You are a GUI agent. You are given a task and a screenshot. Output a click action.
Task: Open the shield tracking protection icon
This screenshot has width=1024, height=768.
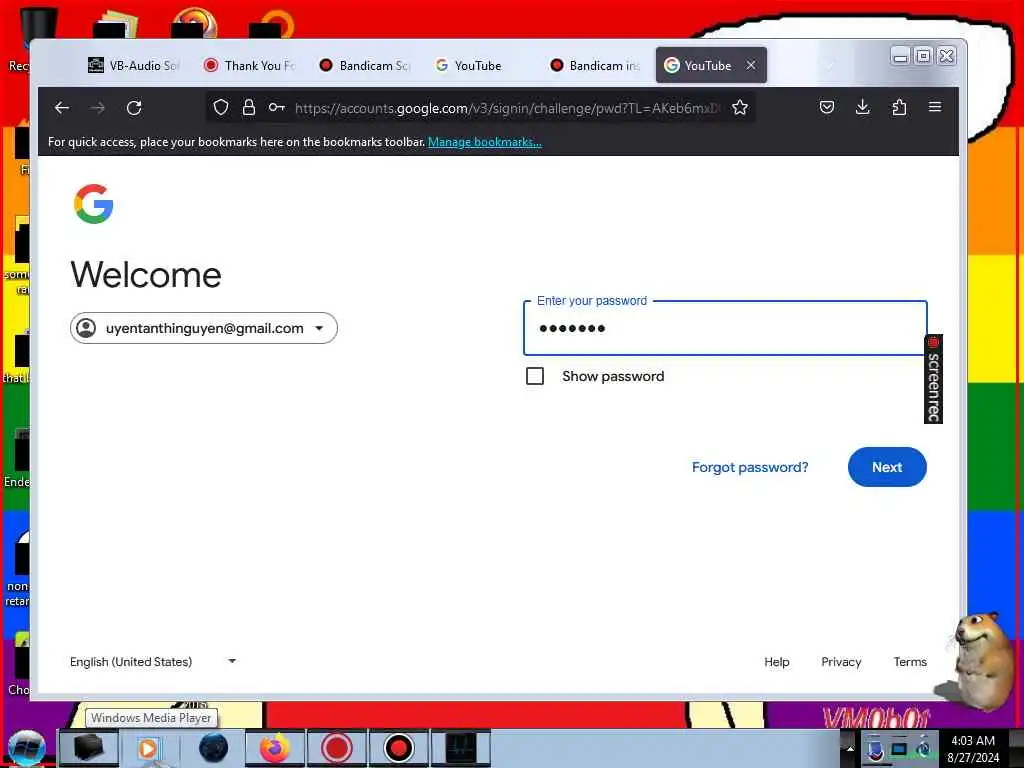tap(221, 107)
